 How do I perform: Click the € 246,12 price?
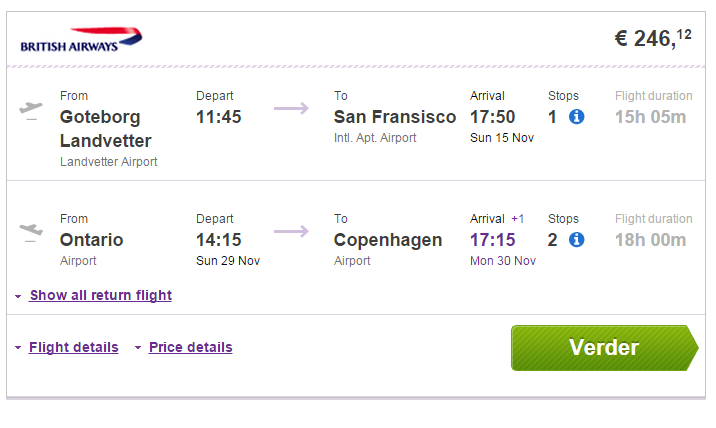pyautogui.click(x=653, y=38)
